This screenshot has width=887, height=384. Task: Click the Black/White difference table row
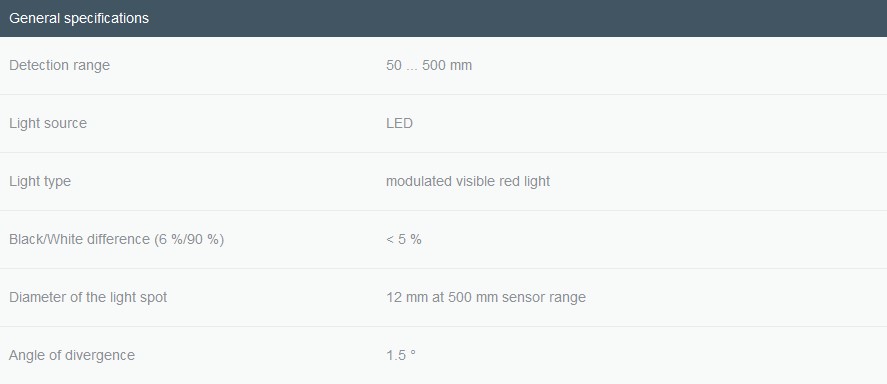click(444, 239)
